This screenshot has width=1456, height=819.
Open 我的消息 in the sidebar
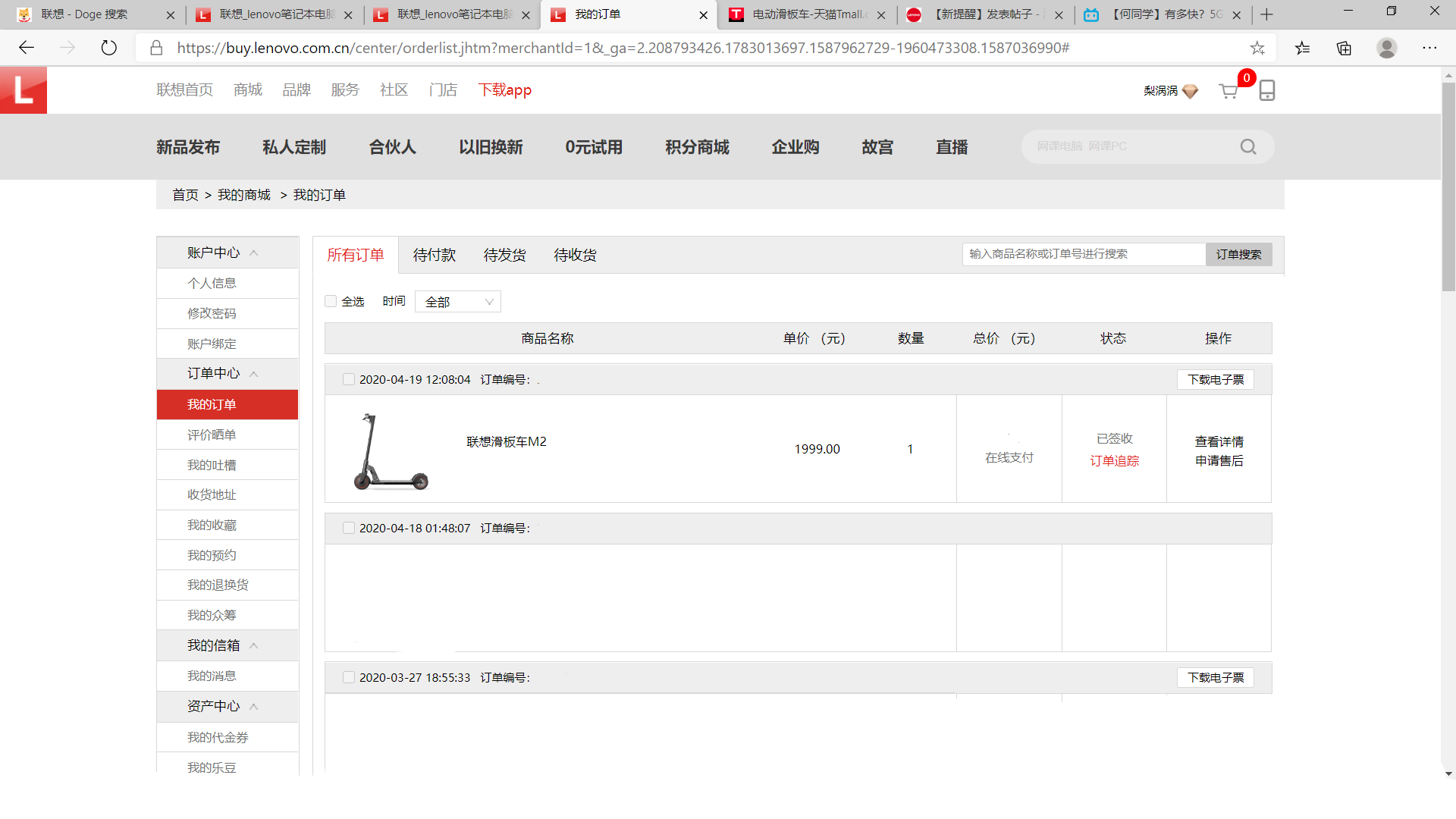point(212,676)
